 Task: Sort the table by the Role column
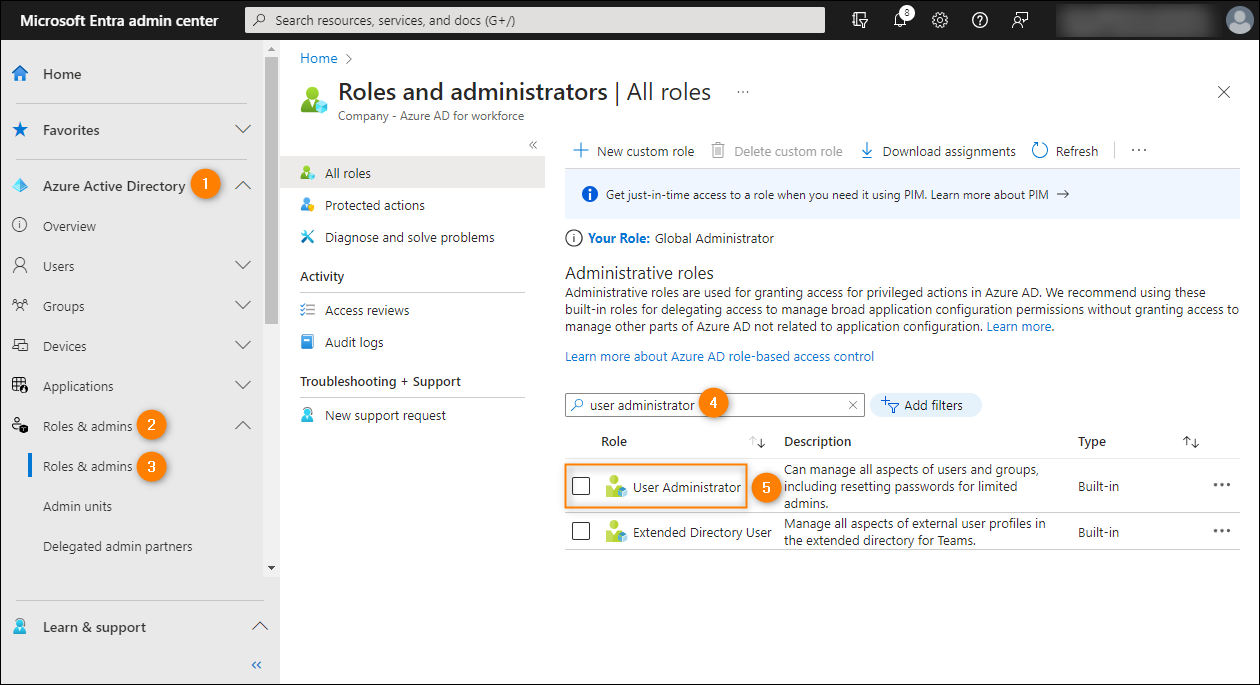point(757,442)
